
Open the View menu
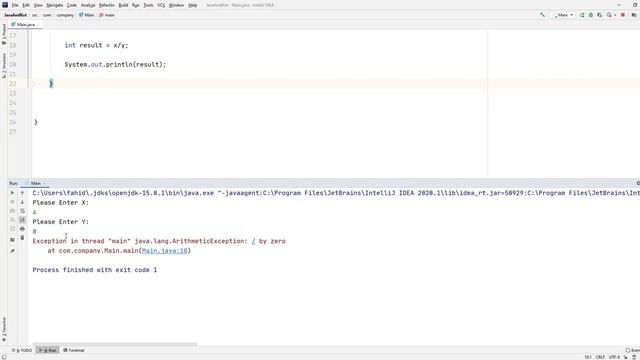(x=38, y=5)
